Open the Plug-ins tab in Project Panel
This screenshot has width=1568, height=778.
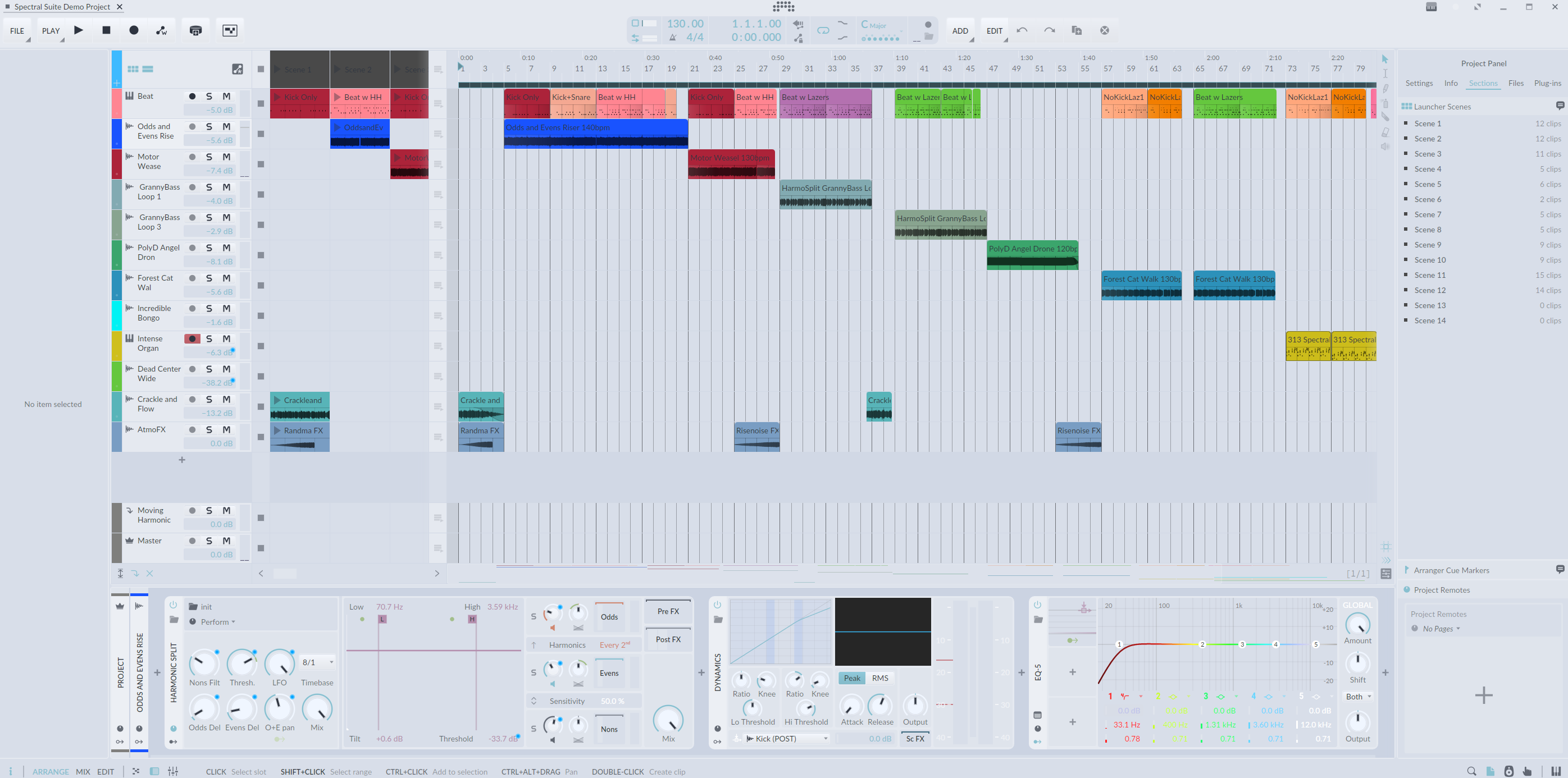coord(1547,83)
